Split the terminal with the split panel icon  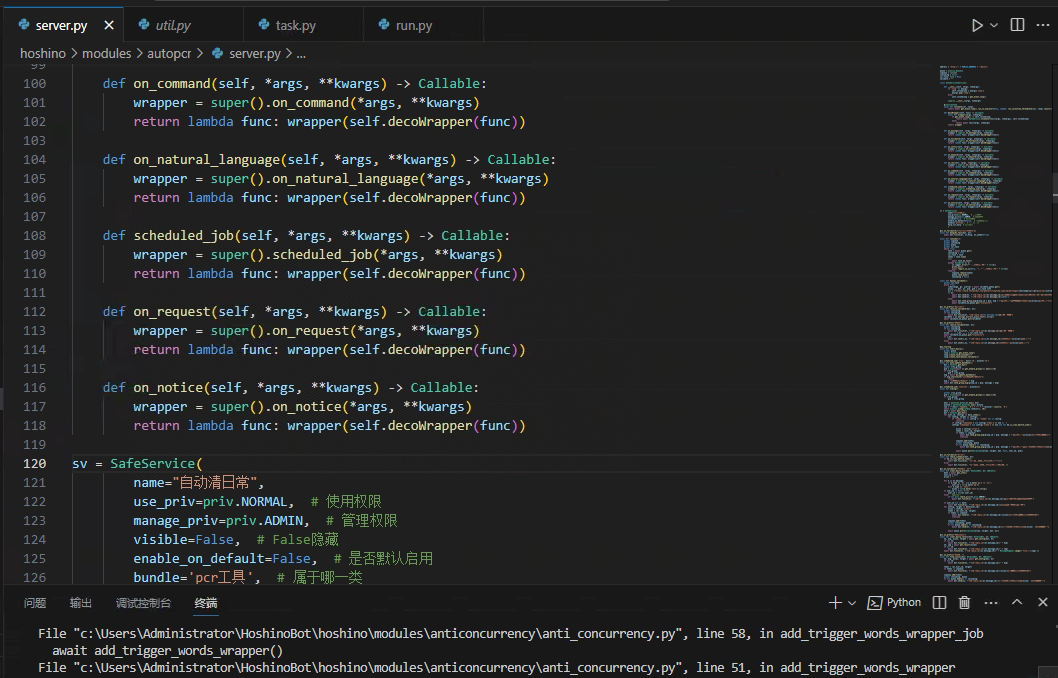[x=937, y=601]
